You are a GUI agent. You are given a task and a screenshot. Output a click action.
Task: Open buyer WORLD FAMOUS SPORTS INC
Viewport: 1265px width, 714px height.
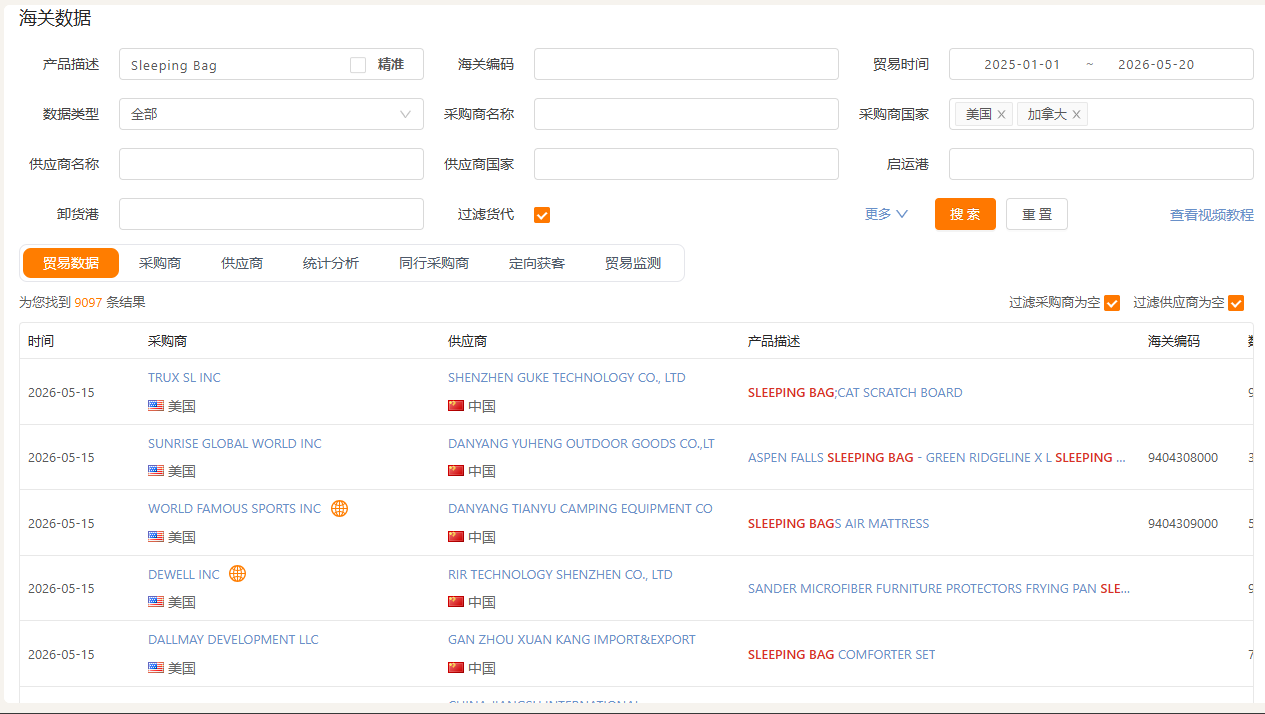coord(235,509)
